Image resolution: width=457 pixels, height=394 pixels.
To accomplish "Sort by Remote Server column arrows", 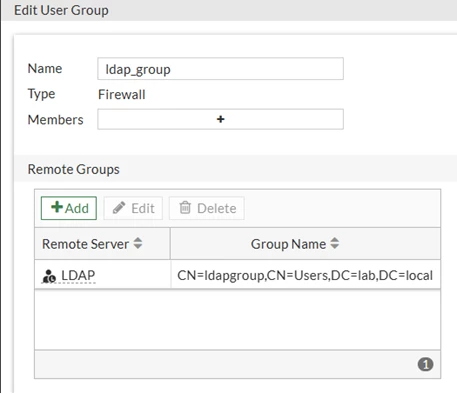I will coord(138,244).
